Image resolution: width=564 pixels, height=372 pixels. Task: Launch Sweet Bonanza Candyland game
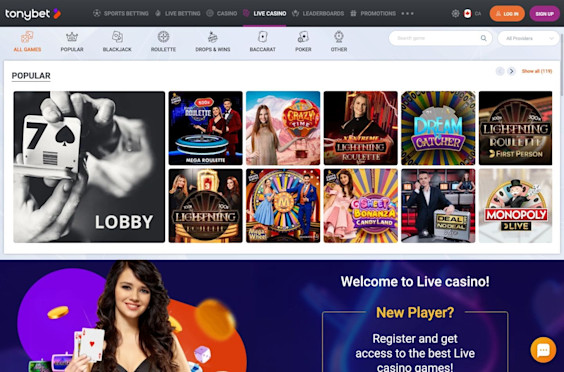point(361,206)
